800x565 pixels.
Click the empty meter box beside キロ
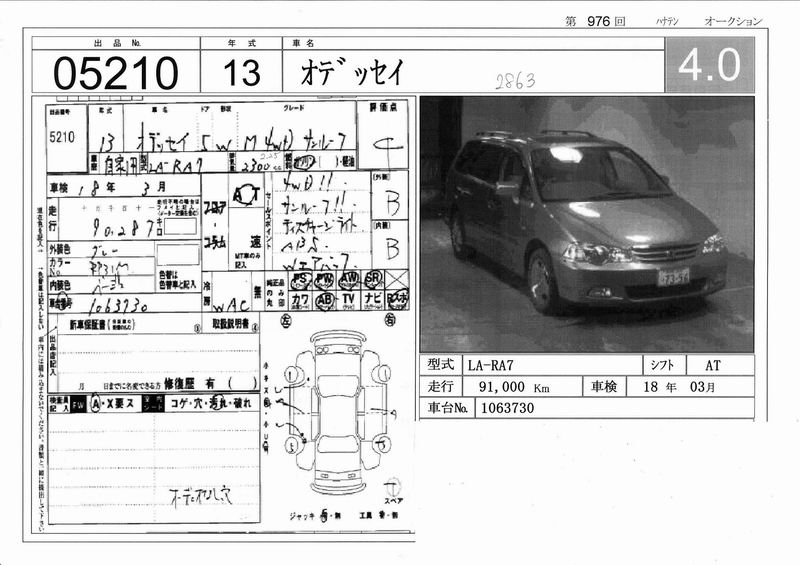[x=180, y=226]
